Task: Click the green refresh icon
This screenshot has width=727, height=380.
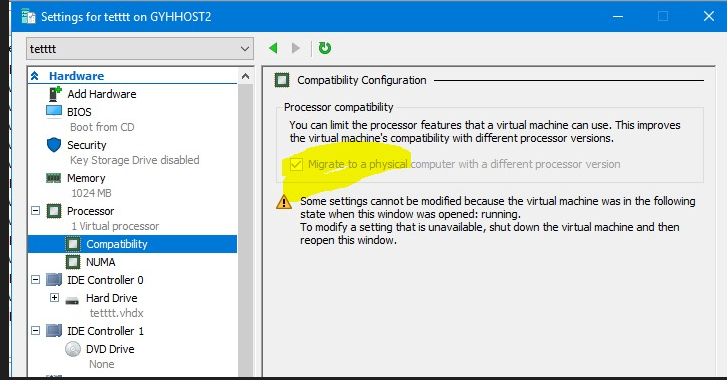Action: (x=325, y=48)
